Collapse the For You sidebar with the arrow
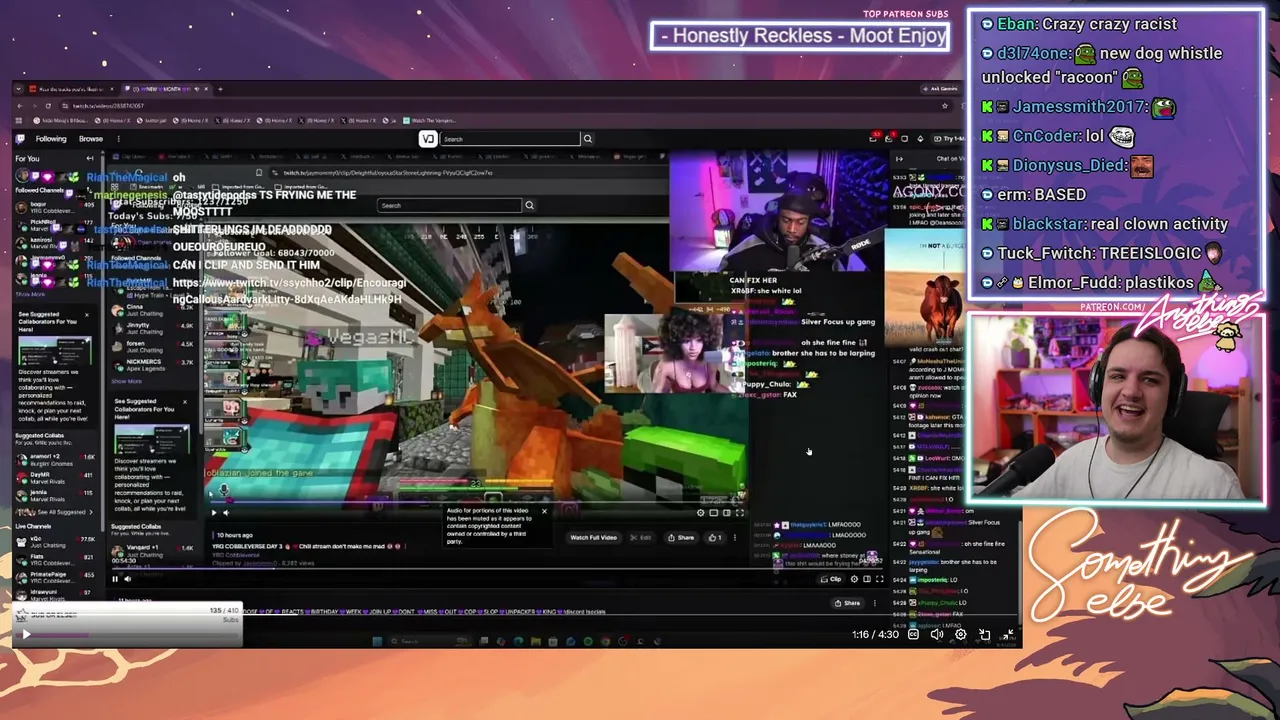 pyautogui.click(x=90, y=158)
